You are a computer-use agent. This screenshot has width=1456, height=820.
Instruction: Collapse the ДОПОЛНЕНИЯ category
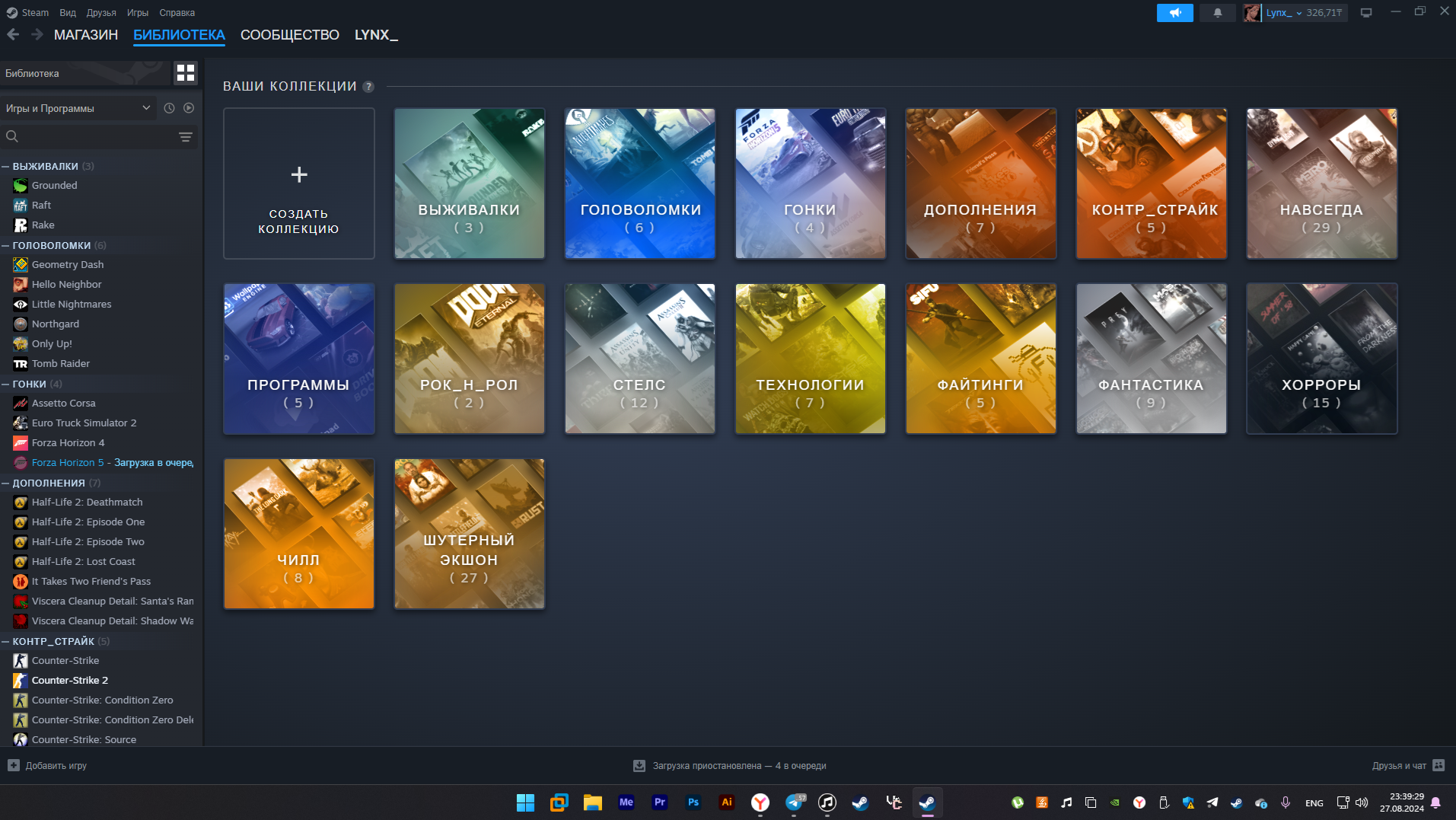point(5,483)
